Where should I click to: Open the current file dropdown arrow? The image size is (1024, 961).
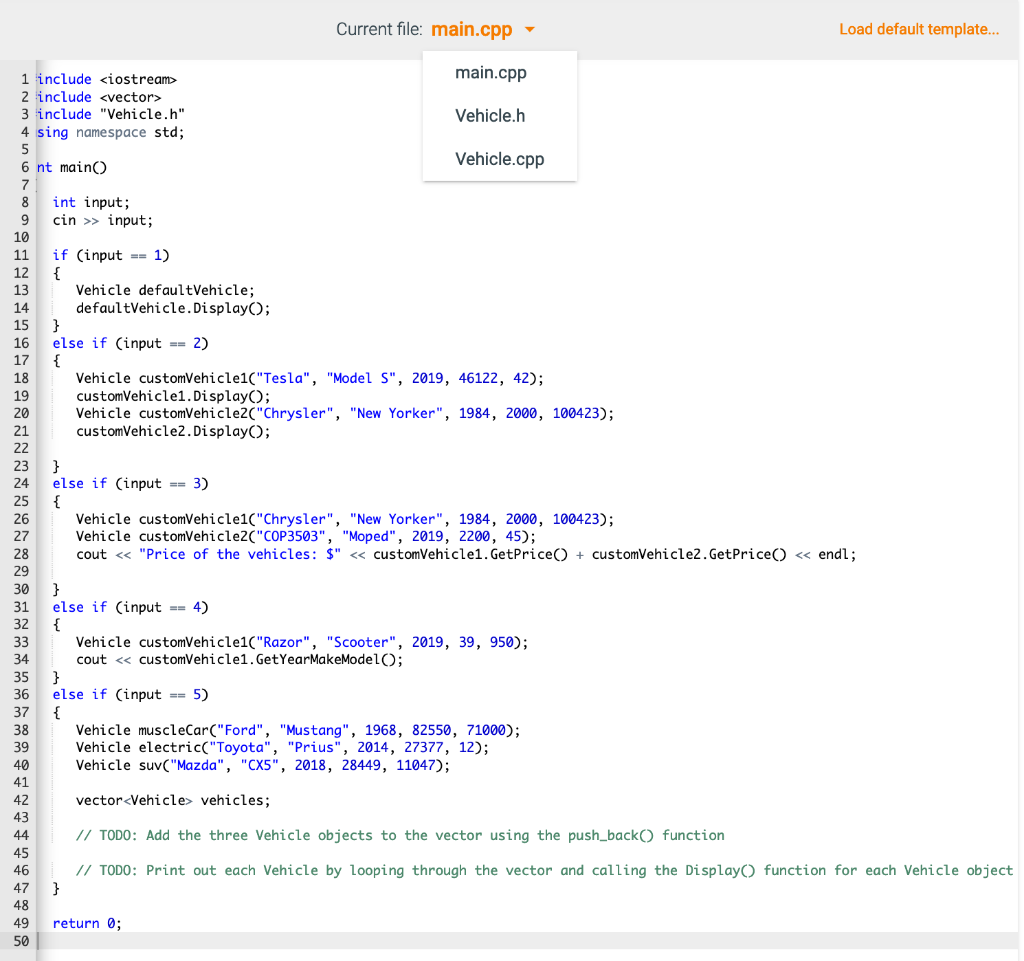click(x=530, y=29)
